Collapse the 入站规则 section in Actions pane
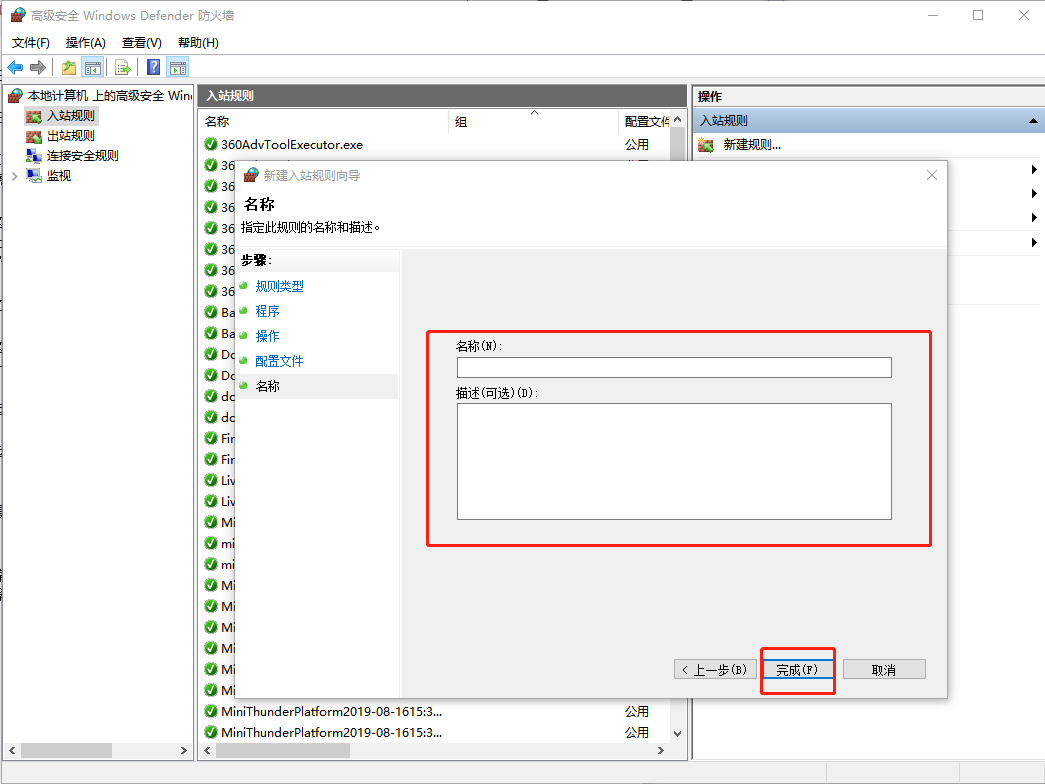 coord(1033,120)
